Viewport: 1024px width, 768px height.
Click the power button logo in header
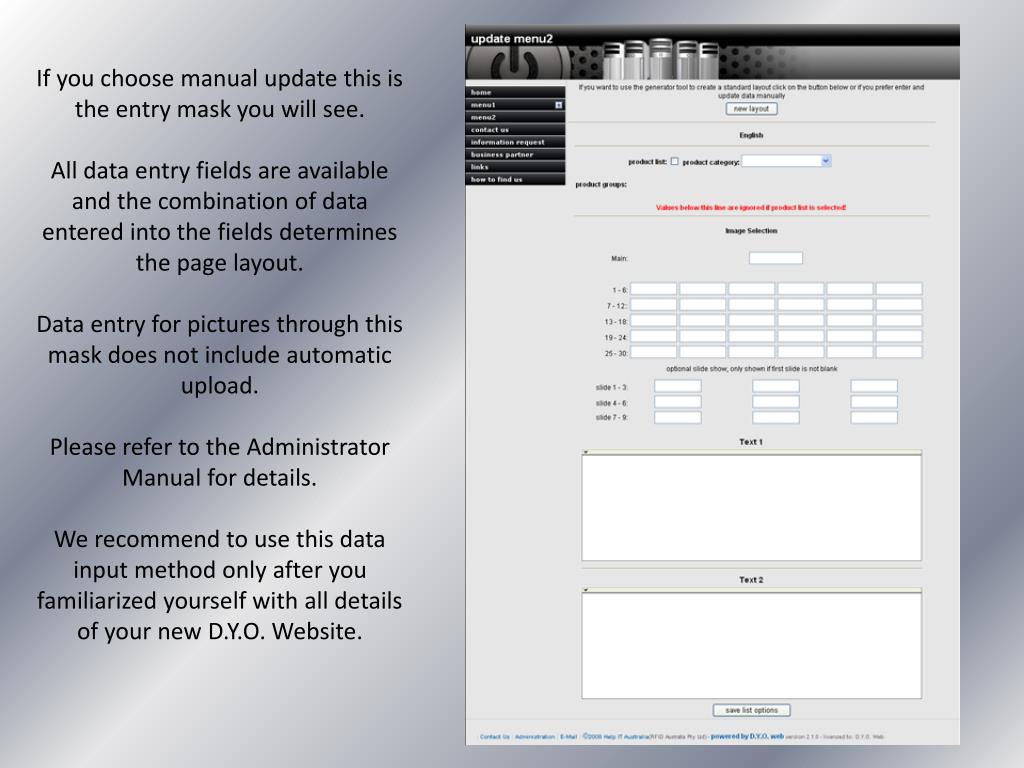(515, 65)
